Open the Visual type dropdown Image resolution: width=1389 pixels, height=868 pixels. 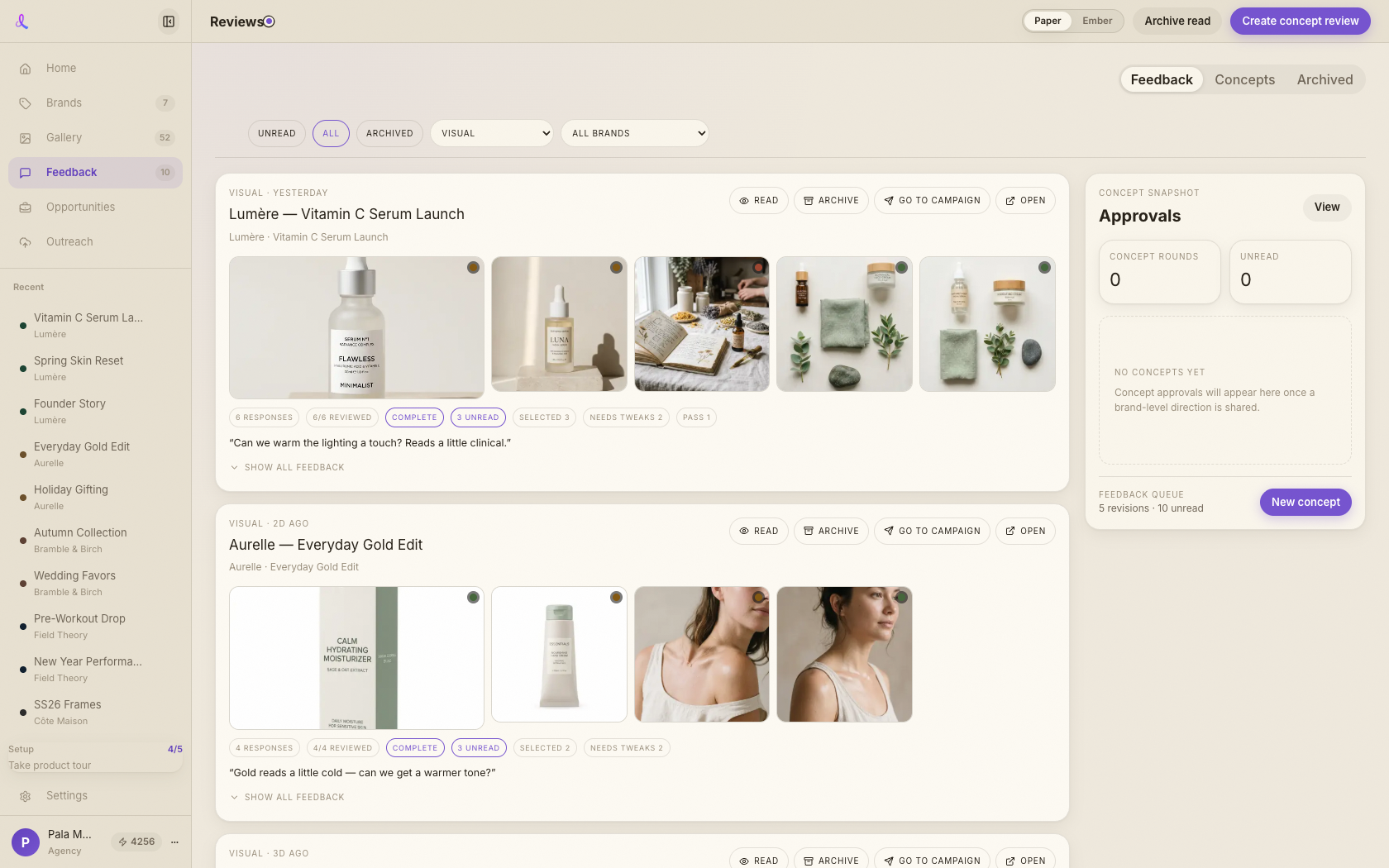(x=492, y=134)
